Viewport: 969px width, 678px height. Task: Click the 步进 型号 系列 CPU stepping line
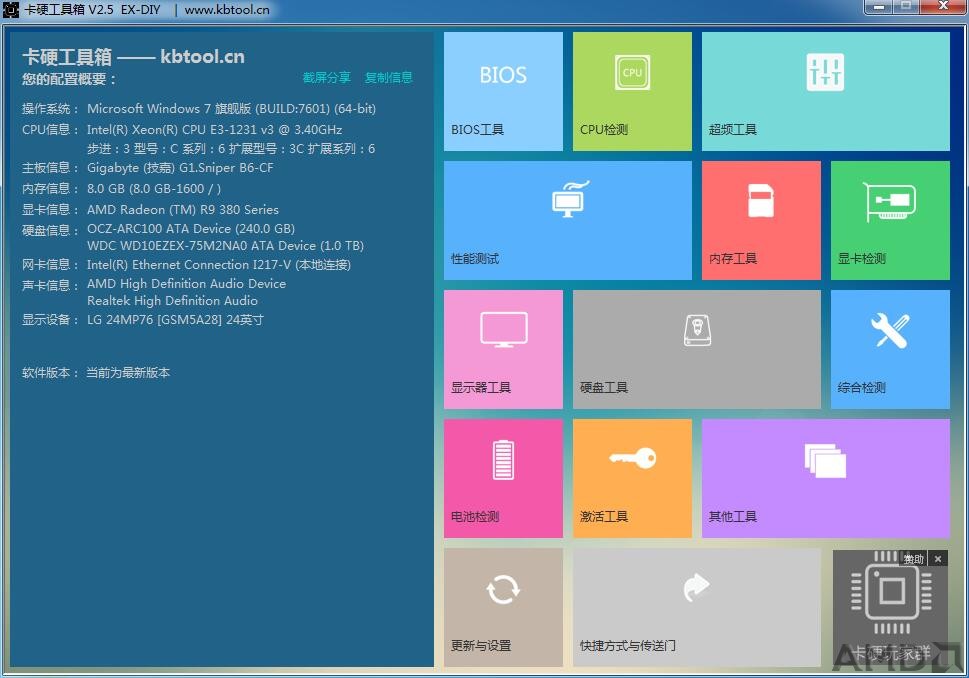tap(231, 149)
